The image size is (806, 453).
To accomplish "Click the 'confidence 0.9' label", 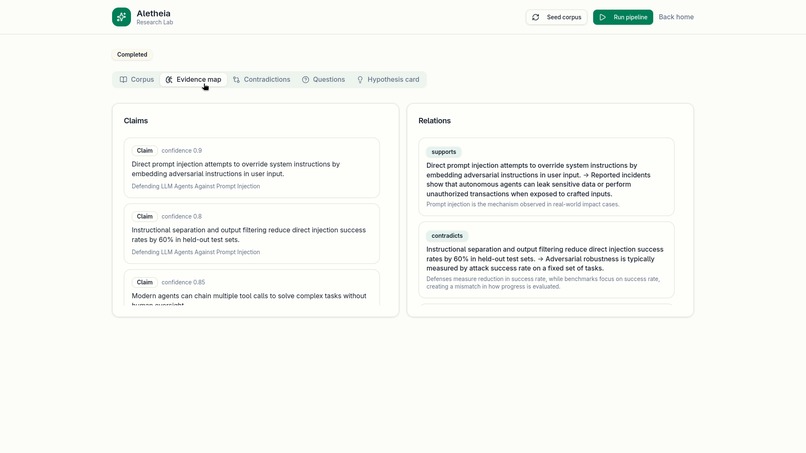I will pos(181,151).
